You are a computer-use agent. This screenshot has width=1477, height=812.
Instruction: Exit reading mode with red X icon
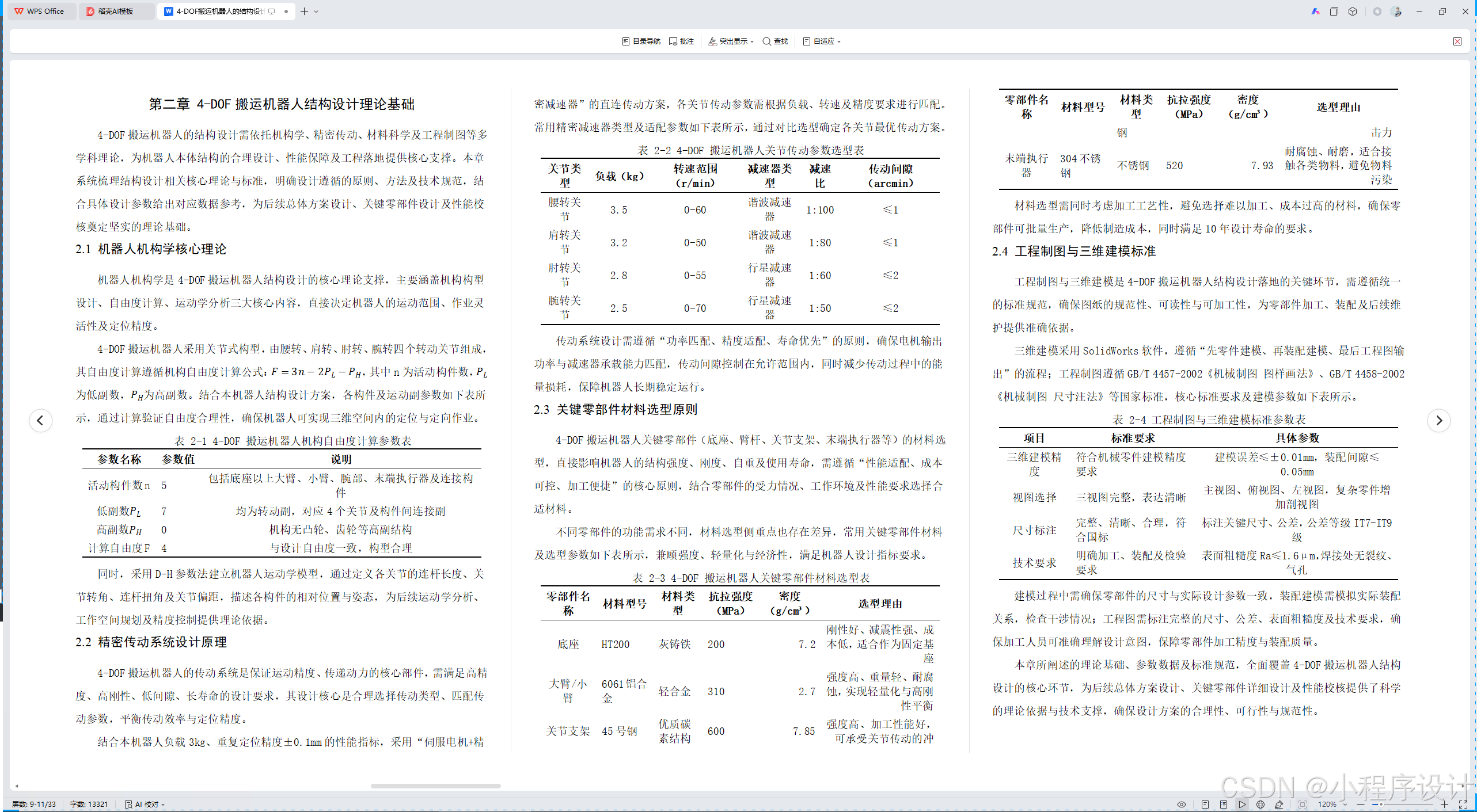(x=1457, y=41)
